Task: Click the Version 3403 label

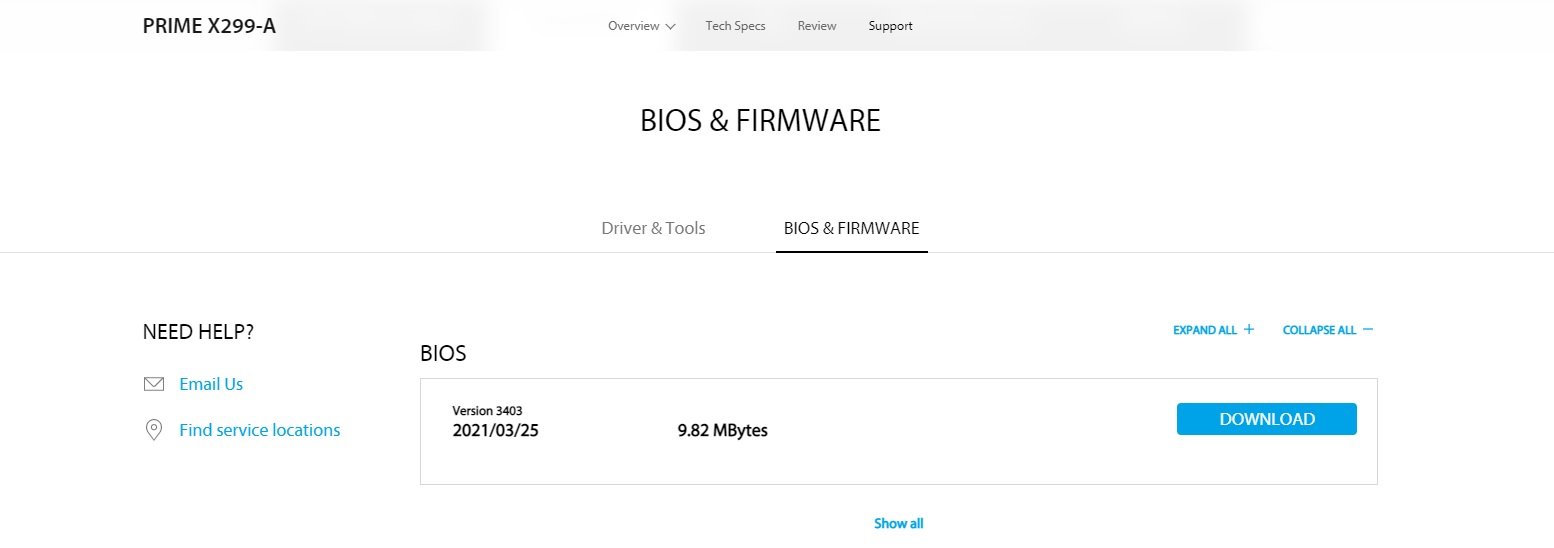Action: point(487,410)
